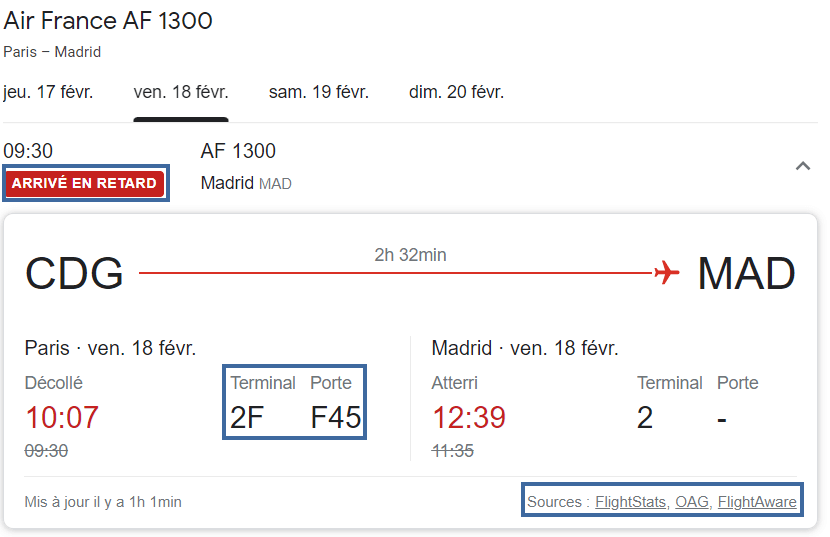The image size is (830, 537).
Task: Switch to sam. 19 févr. tab
Action: [x=319, y=92]
